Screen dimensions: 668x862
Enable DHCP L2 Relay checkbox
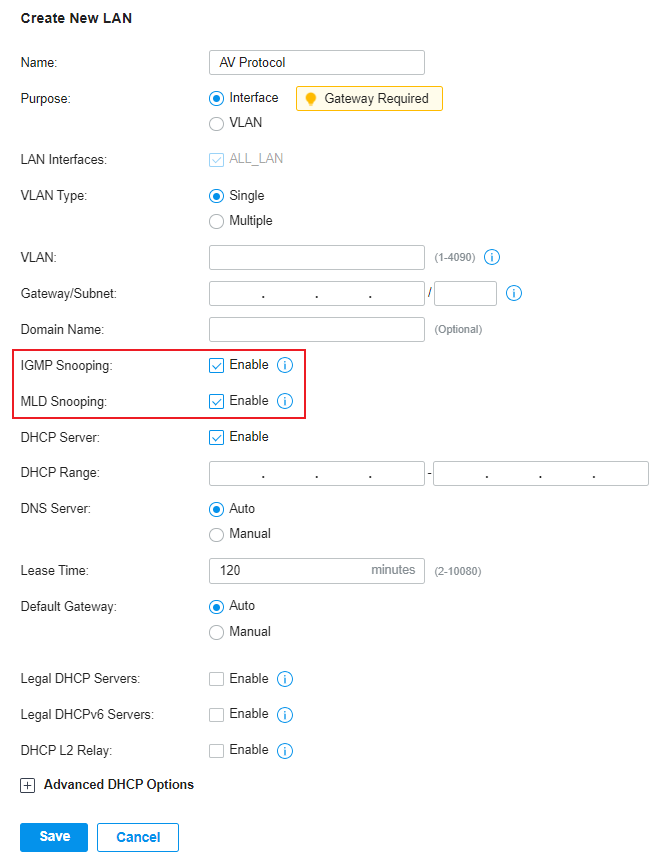[x=217, y=750]
